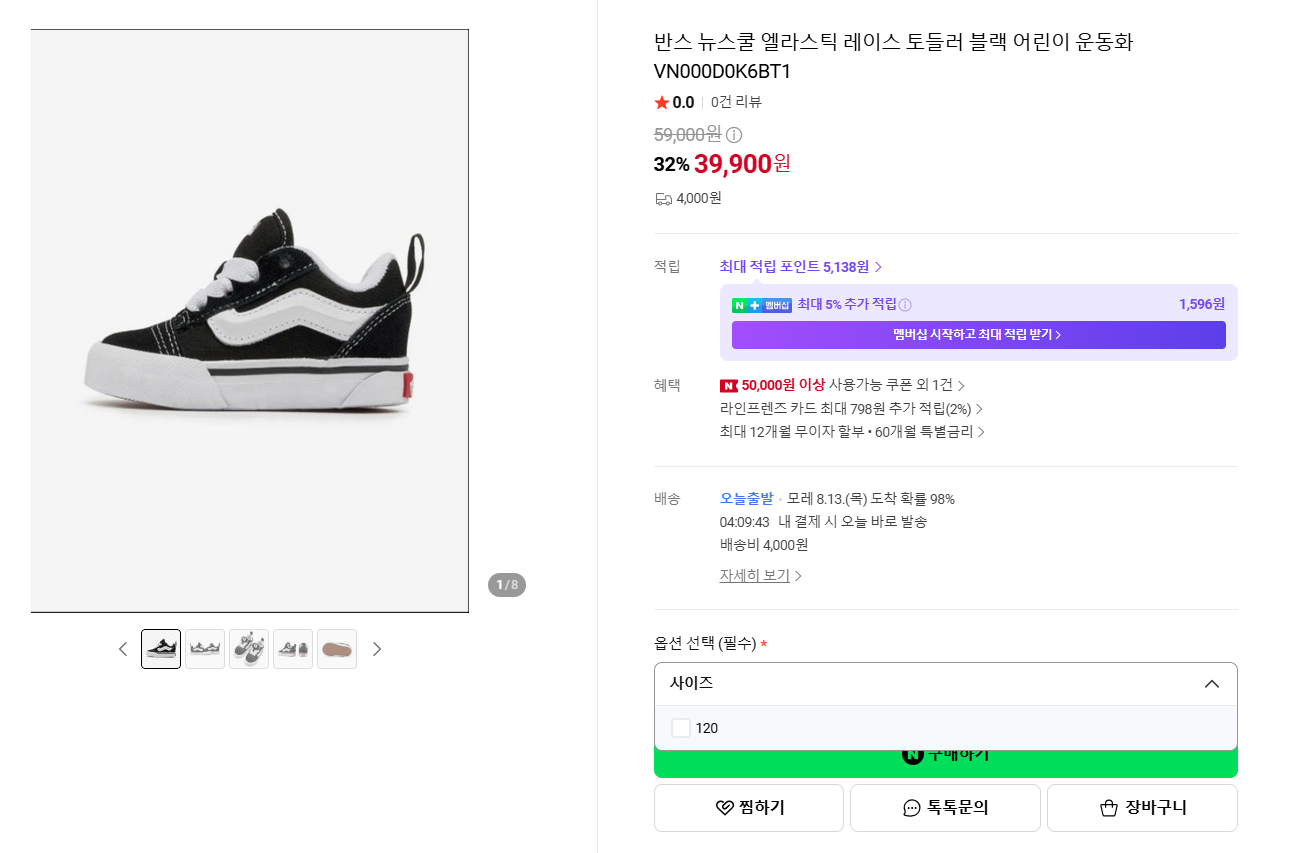This screenshot has height=853, width=1301.
Task: Open 라인프렌즈 카드 추가 적립 details
Action: coord(851,409)
